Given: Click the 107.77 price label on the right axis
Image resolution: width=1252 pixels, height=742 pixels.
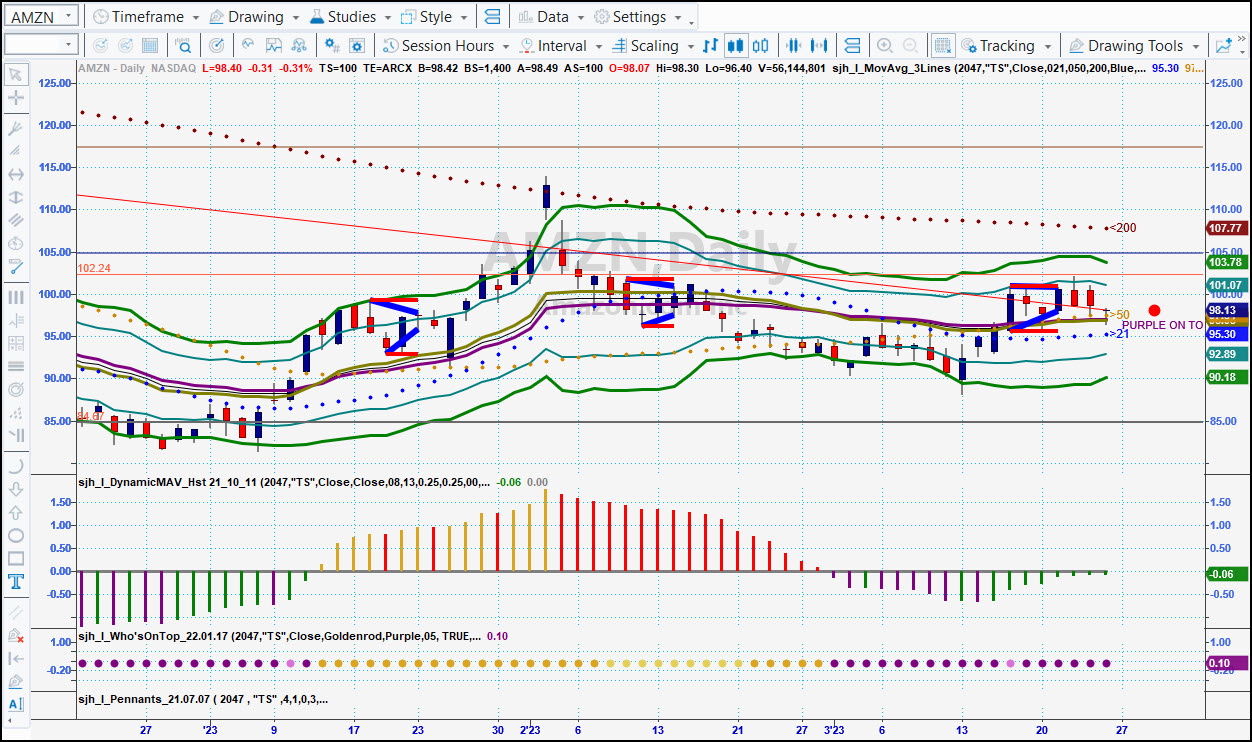Looking at the screenshot, I should [1226, 228].
